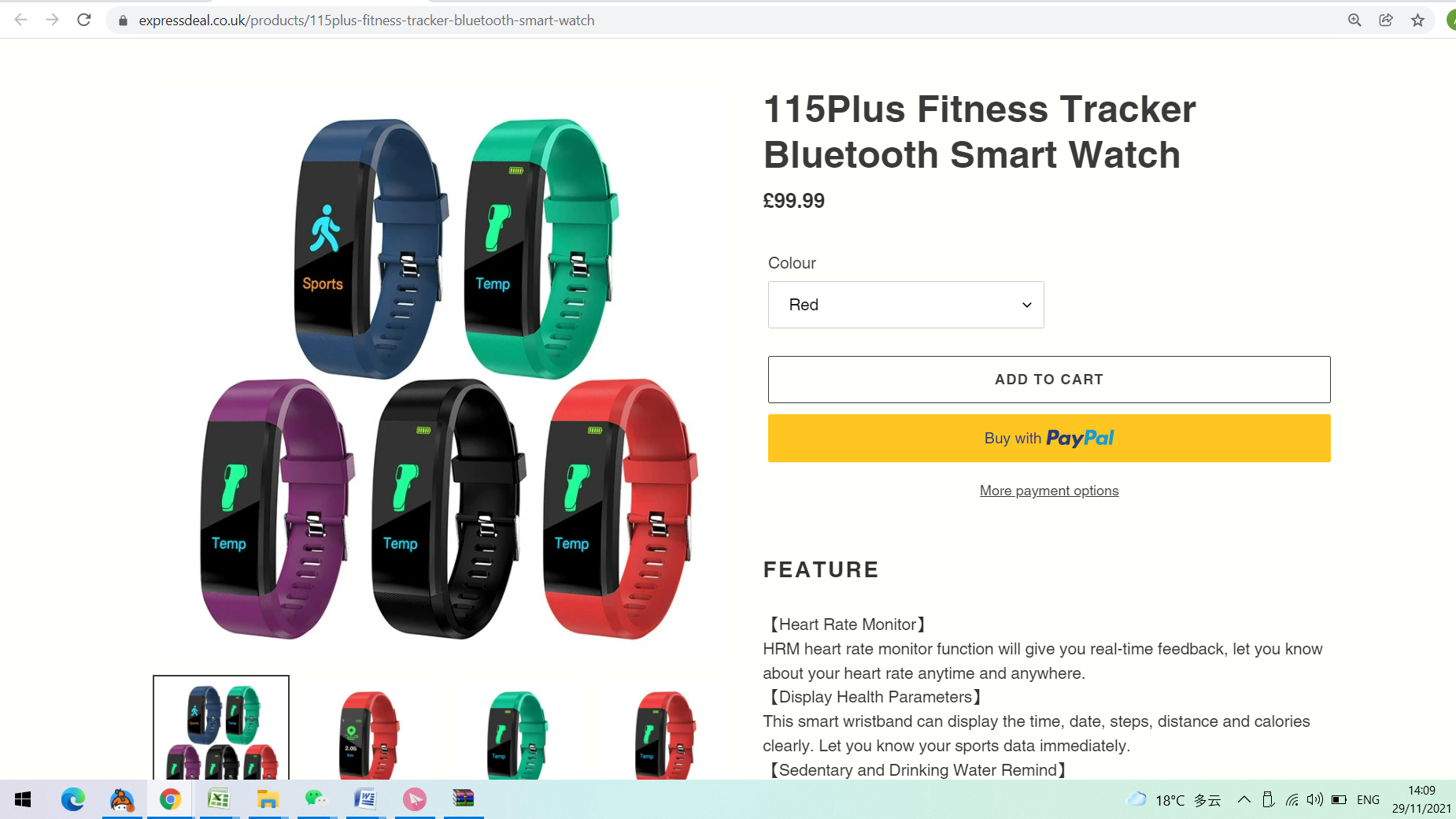This screenshot has width=1456, height=819.
Task: Buy with PayPal
Action: click(1049, 438)
